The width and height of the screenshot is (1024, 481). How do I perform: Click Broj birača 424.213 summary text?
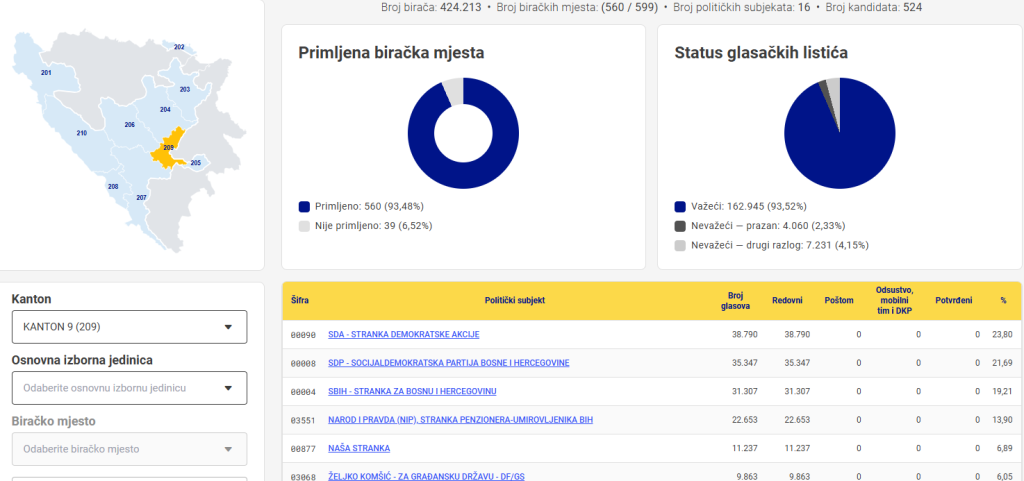point(431,8)
